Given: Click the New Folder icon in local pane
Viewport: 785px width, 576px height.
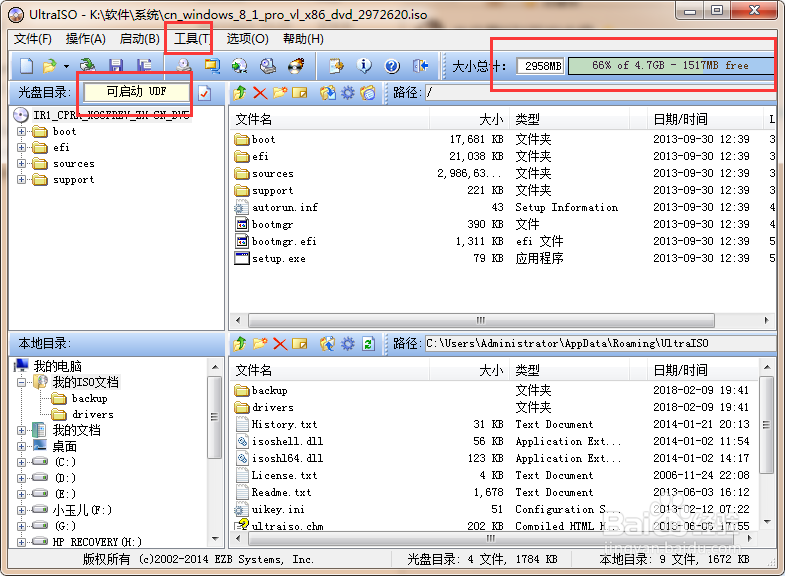Looking at the screenshot, I should (x=260, y=344).
